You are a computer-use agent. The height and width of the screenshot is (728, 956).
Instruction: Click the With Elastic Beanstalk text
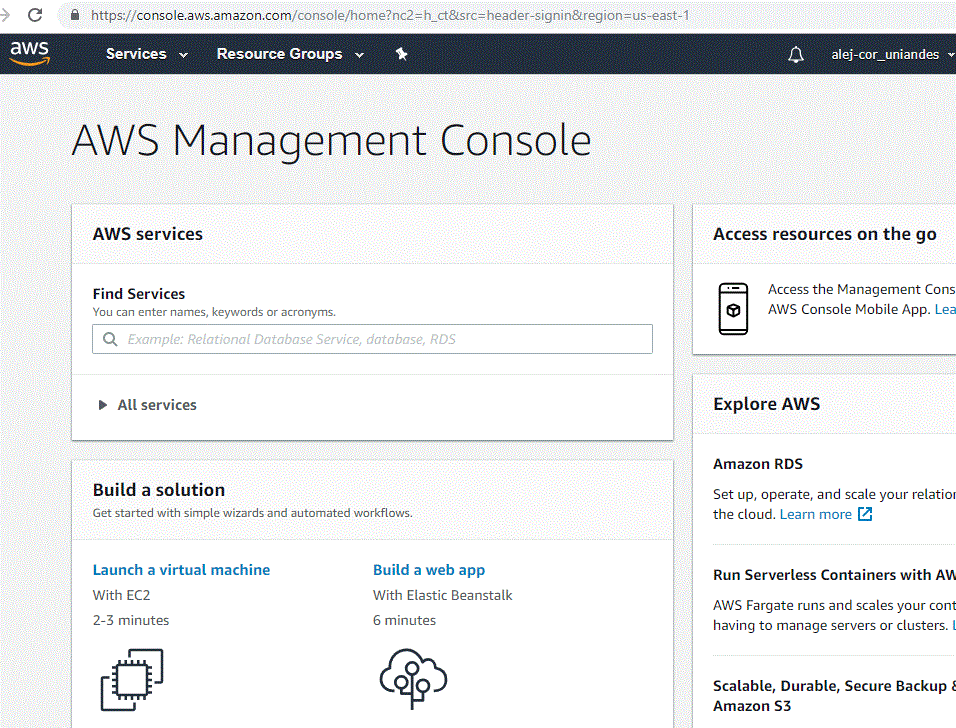(x=443, y=595)
